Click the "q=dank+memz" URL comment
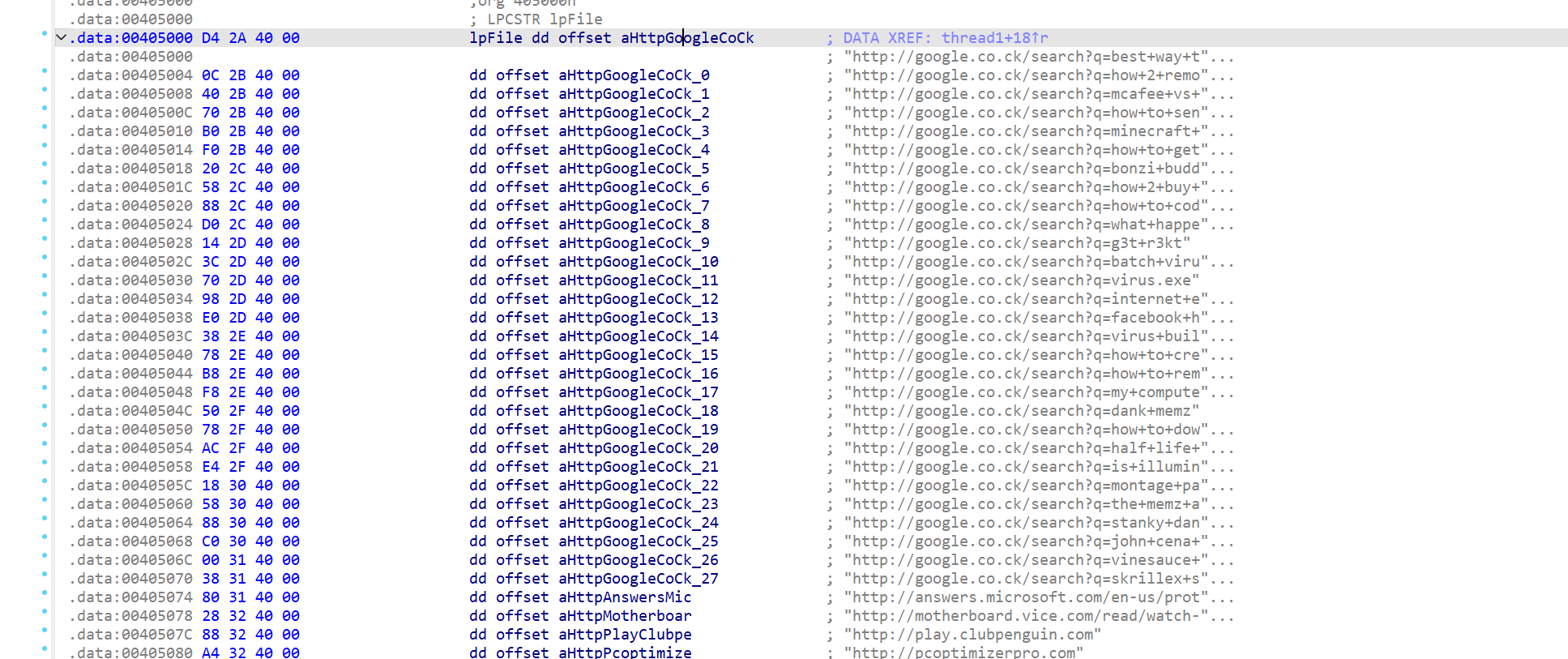Image resolution: width=1568 pixels, height=659 pixels. (x=1021, y=411)
